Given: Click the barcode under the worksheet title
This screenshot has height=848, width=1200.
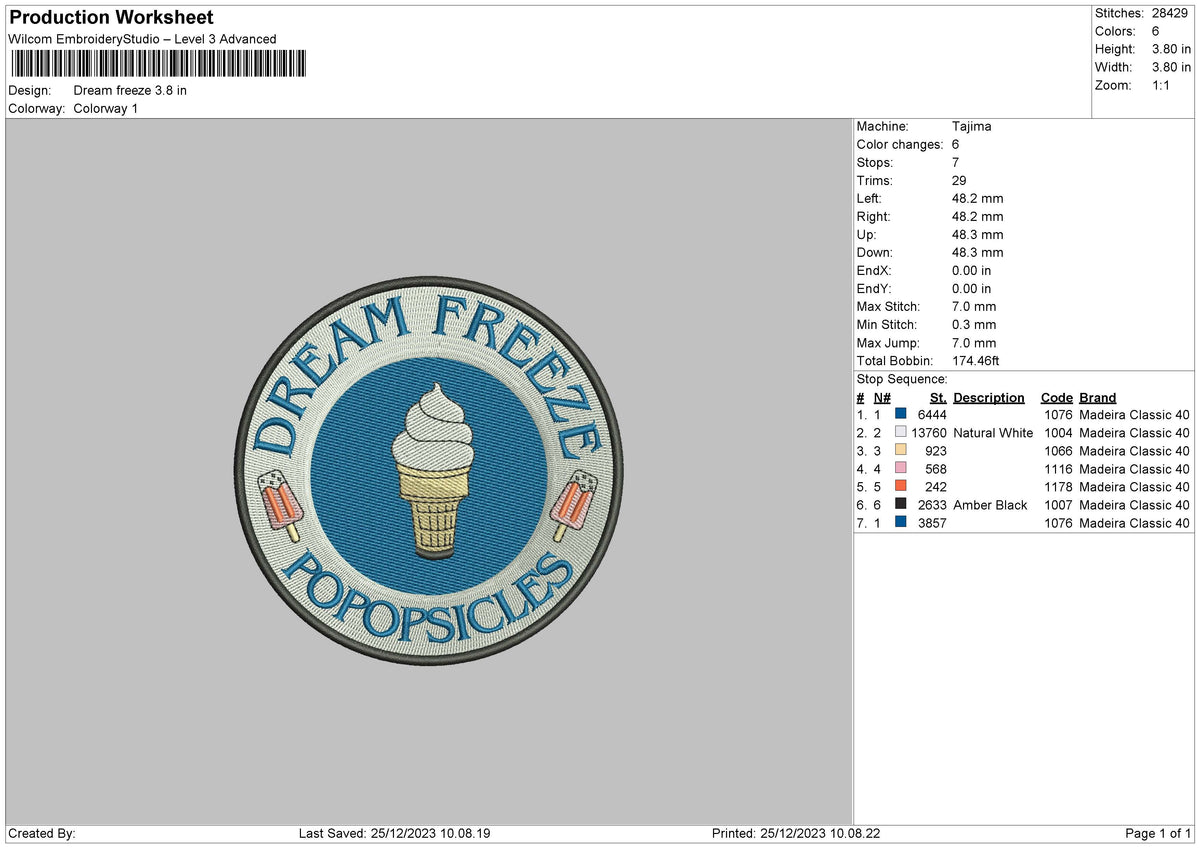Looking at the screenshot, I should pos(159,64).
